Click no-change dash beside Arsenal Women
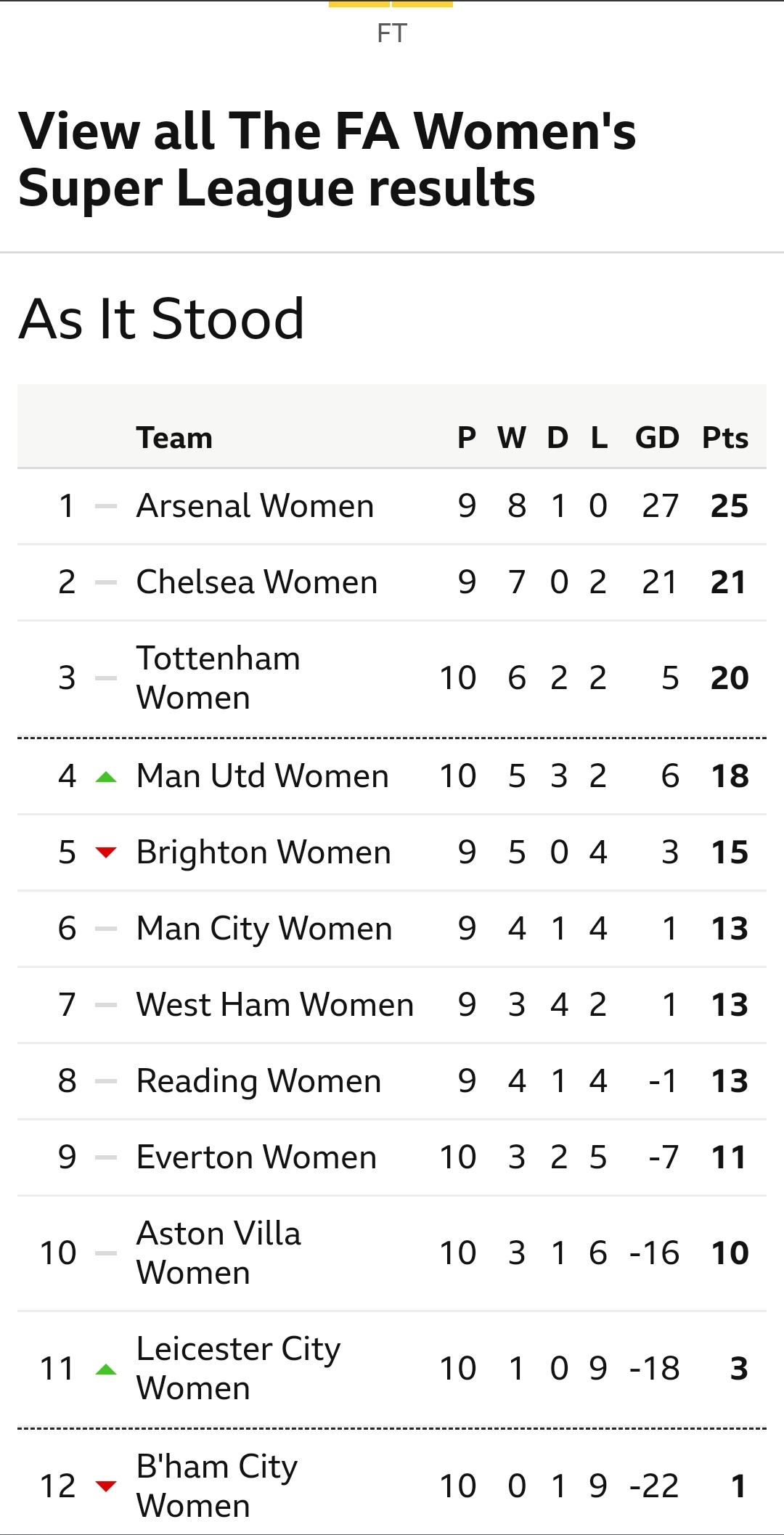 coord(106,506)
